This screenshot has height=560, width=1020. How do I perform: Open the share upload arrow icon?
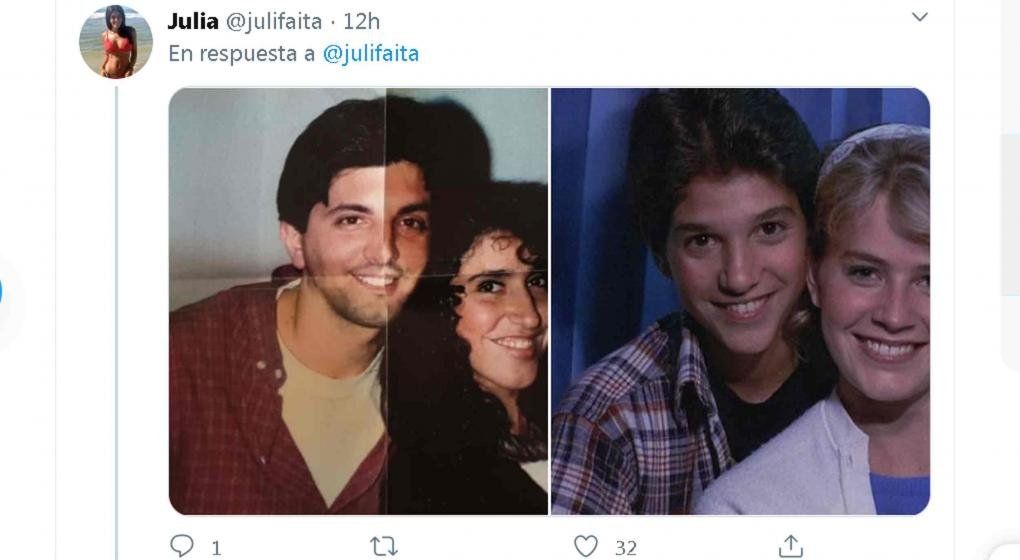790,546
